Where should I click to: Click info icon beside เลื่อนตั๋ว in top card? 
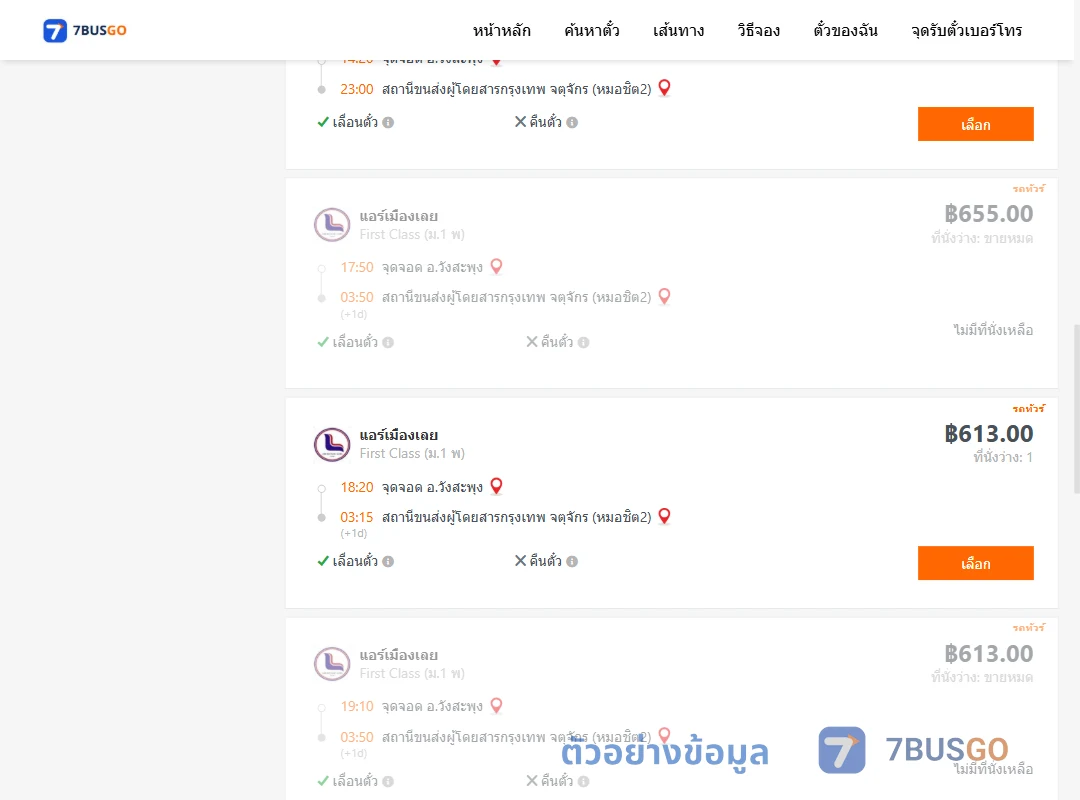(388, 123)
